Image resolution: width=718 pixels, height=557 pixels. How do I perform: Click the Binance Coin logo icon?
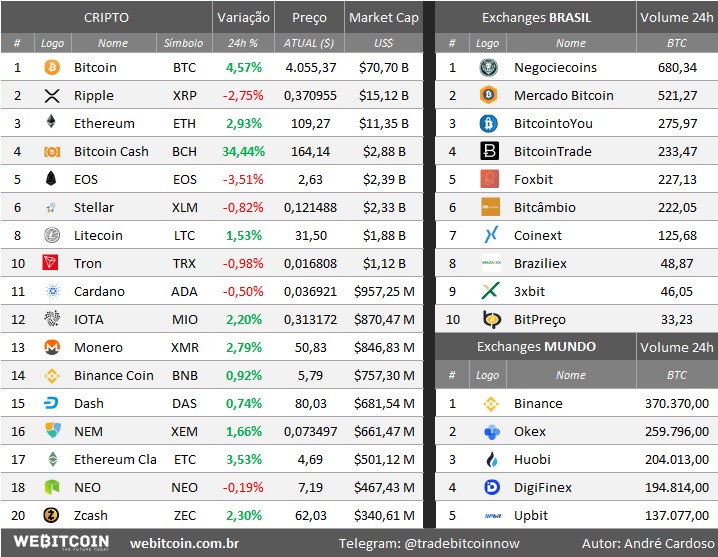pyautogui.click(x=52, y=376)
